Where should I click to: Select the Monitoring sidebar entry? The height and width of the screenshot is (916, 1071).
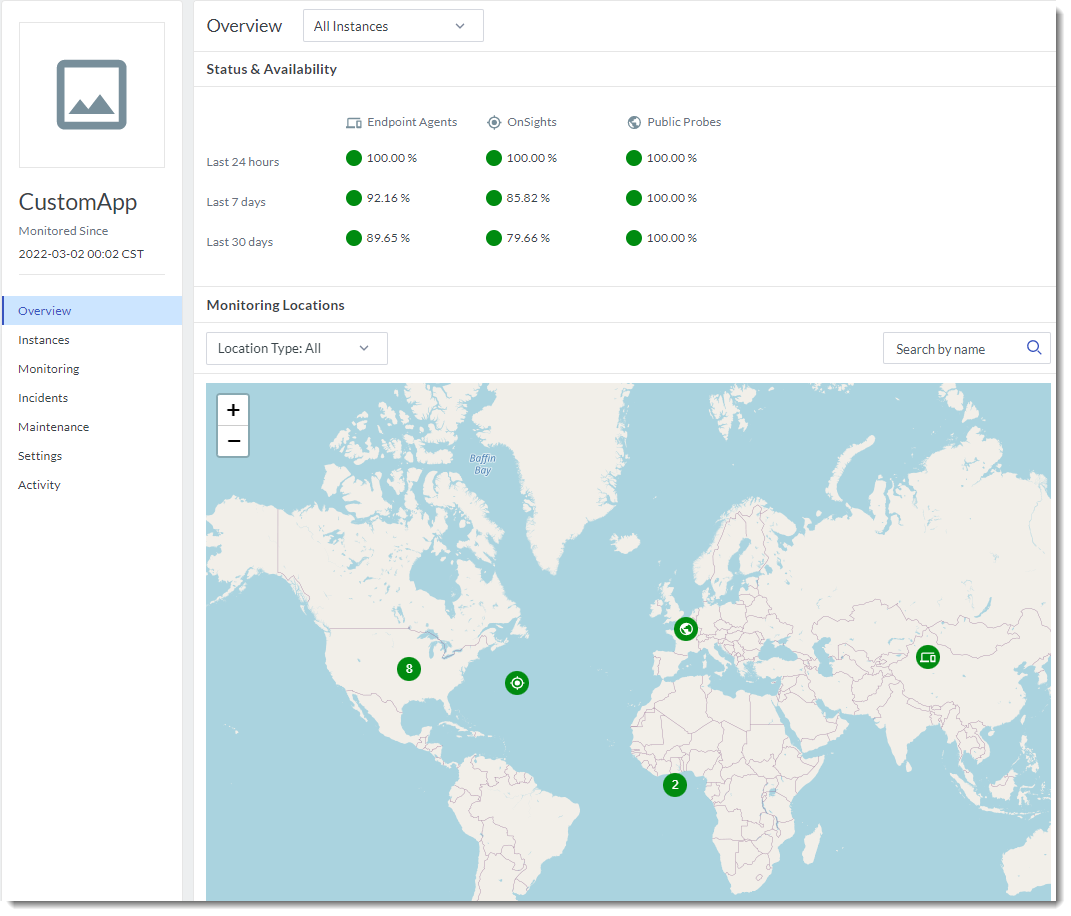48,368
